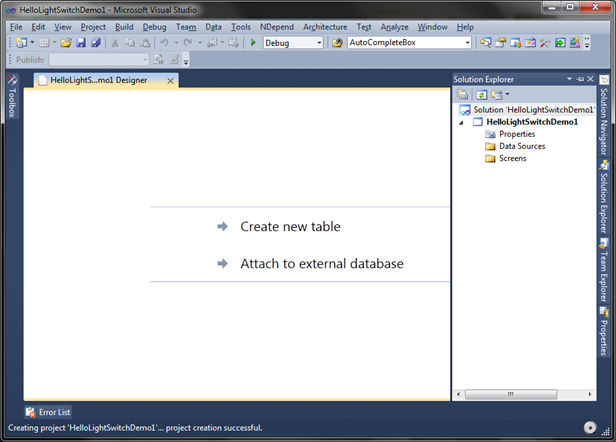
Task: Open the Team Explorer side tab
Action: point(603,270)
